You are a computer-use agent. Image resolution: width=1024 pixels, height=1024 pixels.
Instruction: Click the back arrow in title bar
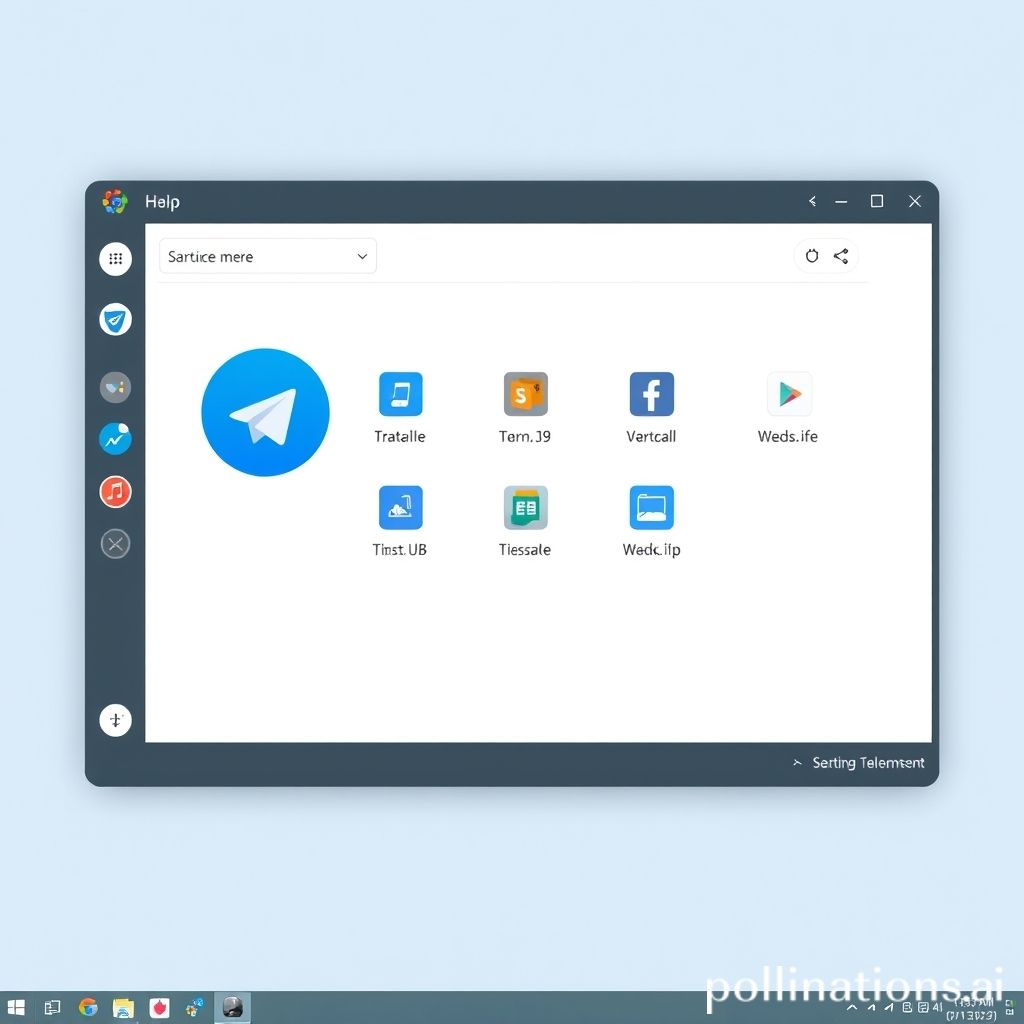812,201
